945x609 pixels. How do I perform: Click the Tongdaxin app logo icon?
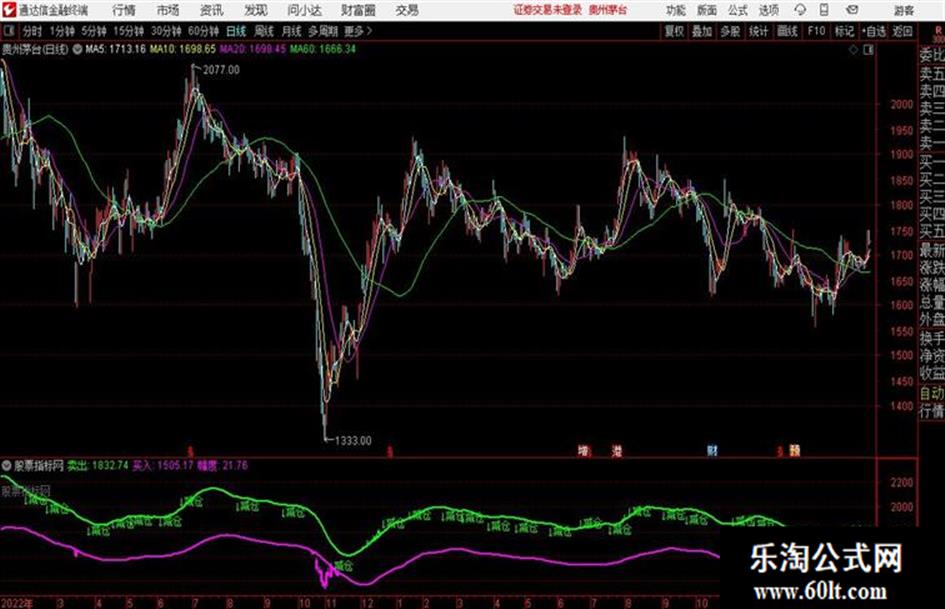tap(8, 10)
